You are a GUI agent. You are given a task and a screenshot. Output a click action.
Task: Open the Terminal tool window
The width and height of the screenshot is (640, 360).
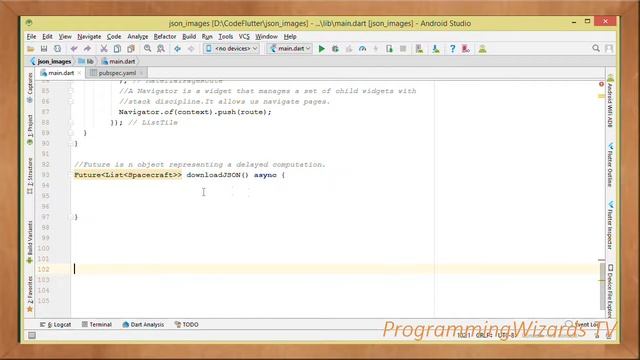pyautogui.click(x=97, y=324)
